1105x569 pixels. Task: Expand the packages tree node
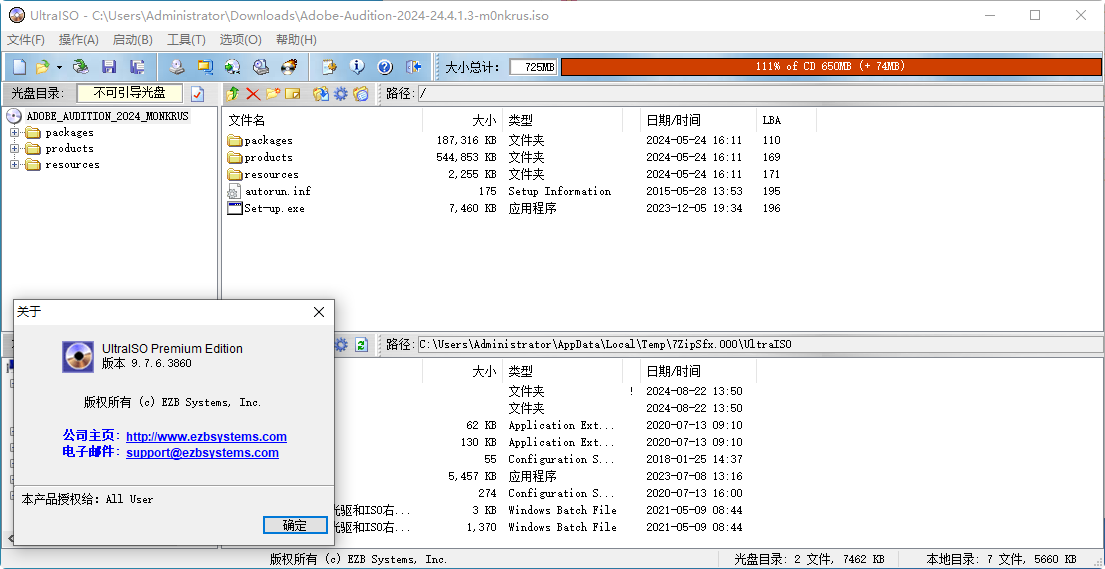(14, 133)
